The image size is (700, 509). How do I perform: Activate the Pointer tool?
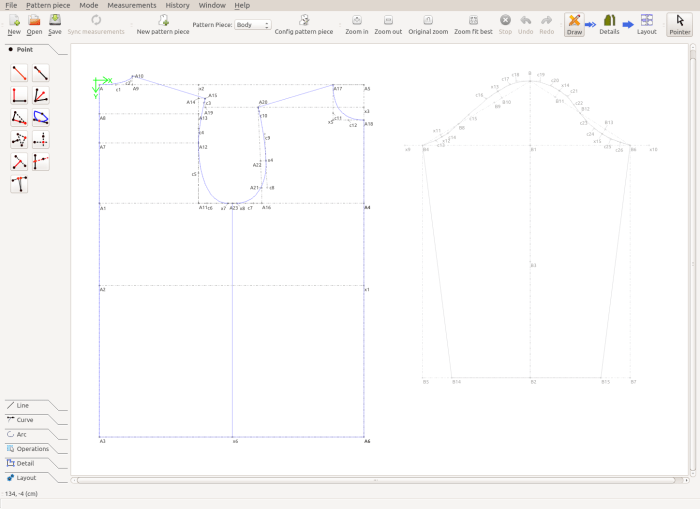tap(679, 25)
